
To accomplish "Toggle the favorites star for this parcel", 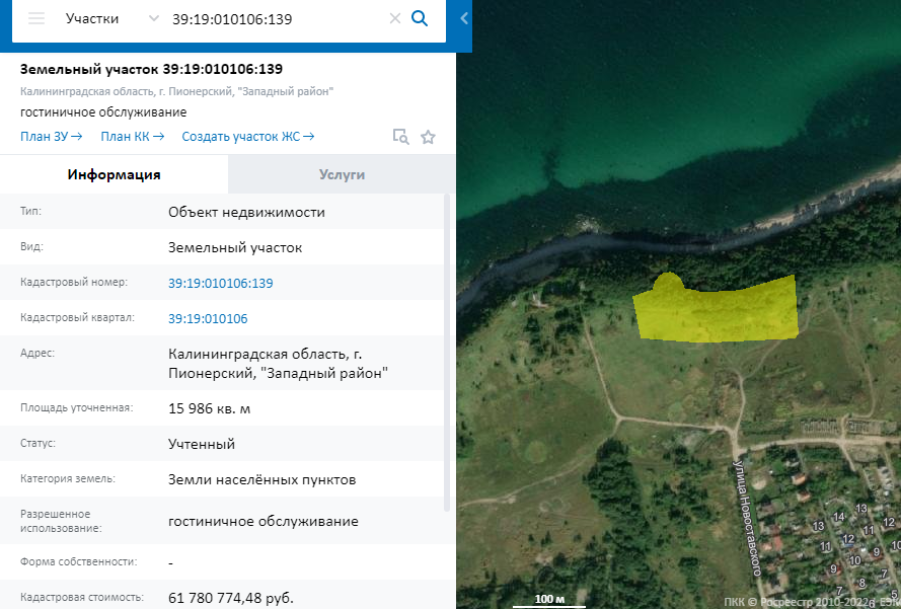I will pyautogui.click(x=428, y=137).
